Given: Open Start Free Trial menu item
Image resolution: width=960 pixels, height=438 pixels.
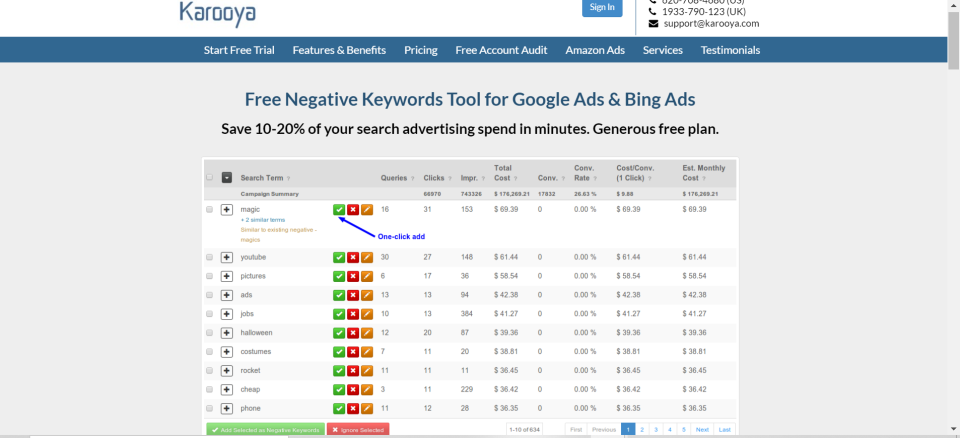Looking at the screenshot, I should [x=239, y=50].
